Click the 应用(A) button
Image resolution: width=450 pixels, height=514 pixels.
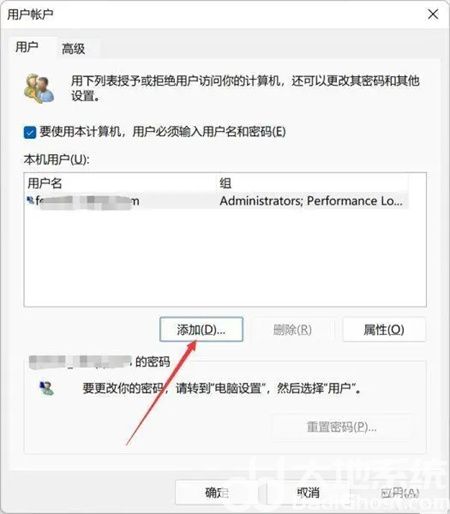400,492
